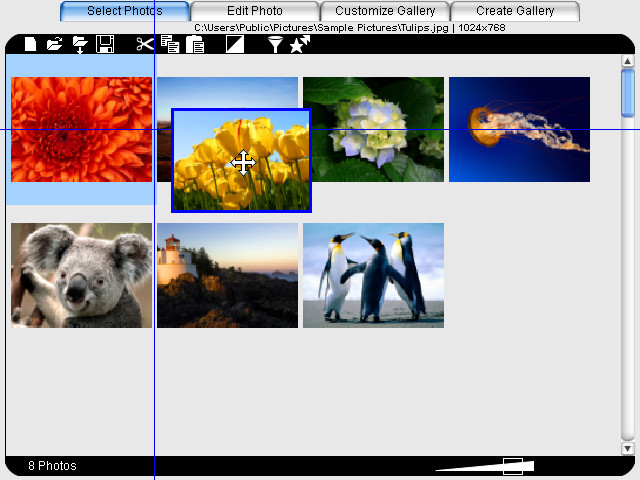Click the black and white diagonal icon

[235, 44]
